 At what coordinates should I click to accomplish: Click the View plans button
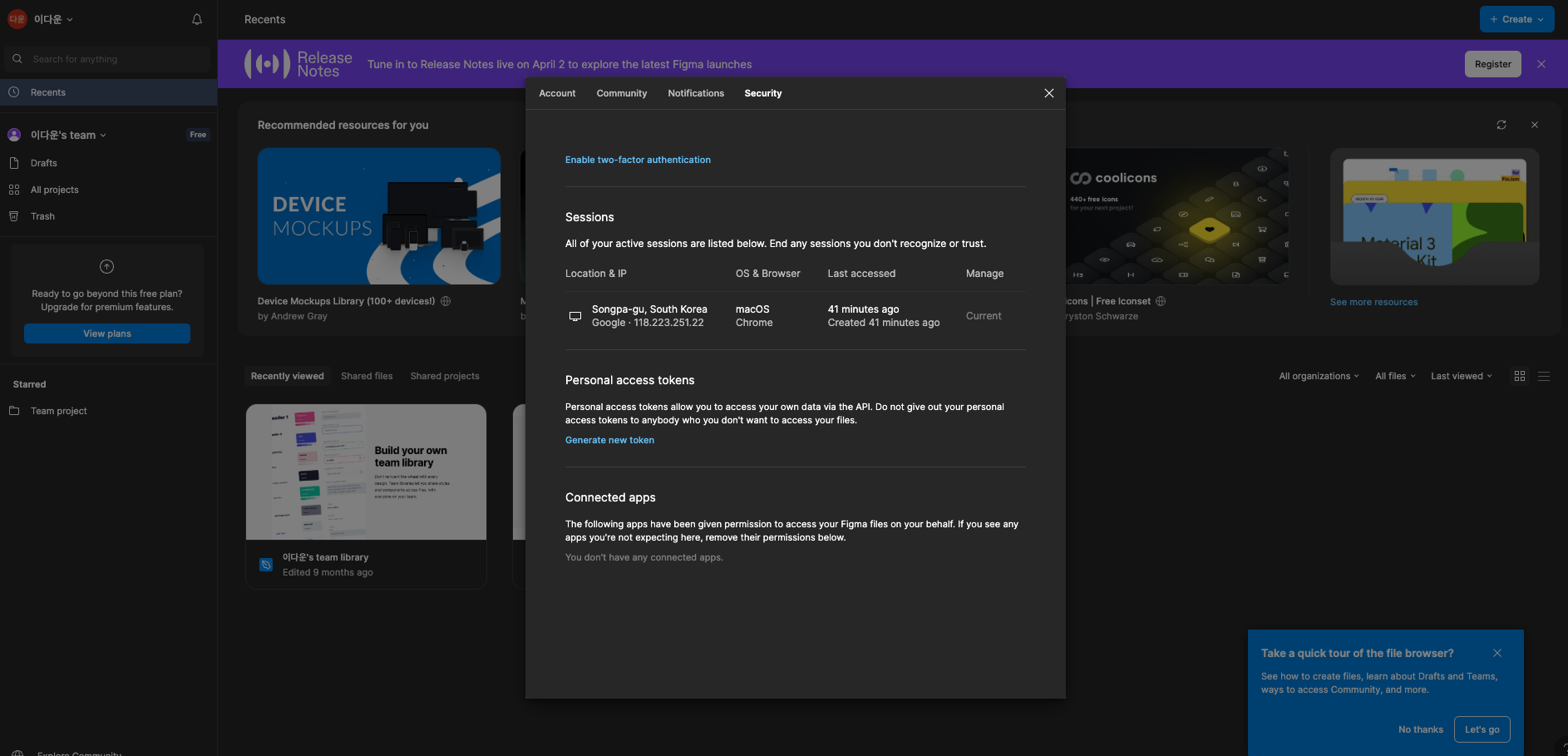pos(107,334)
